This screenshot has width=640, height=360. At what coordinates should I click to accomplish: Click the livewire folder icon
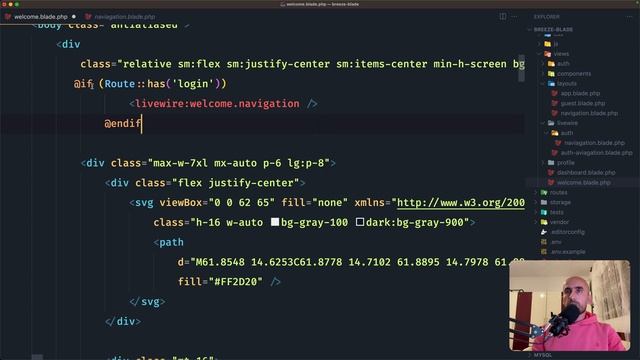pyautogui.click(x=551, y=123)
